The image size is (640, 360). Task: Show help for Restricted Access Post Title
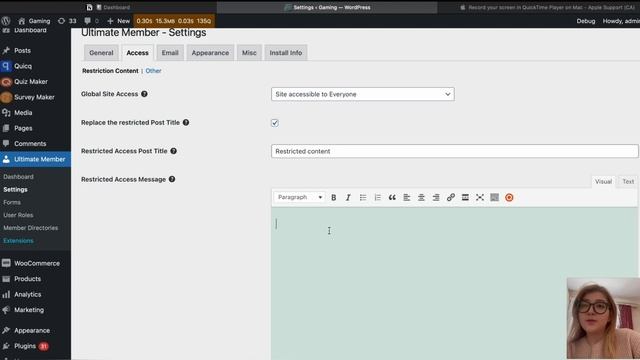[173, 151]
